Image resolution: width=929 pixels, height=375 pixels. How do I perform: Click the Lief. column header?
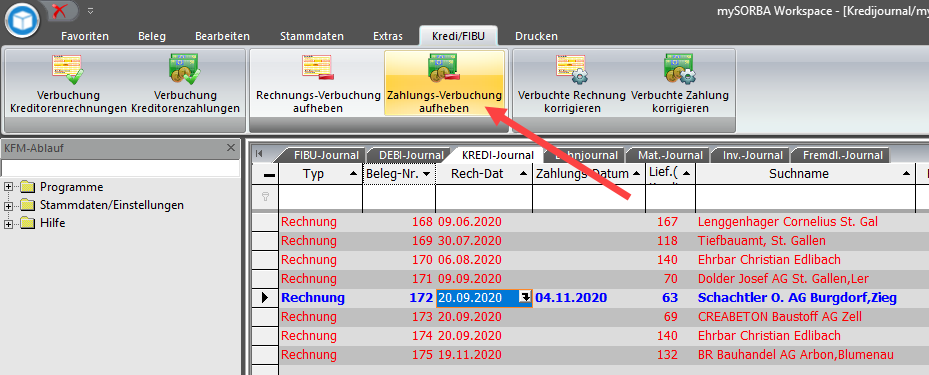pyautogui.click(x=670, y=174)
